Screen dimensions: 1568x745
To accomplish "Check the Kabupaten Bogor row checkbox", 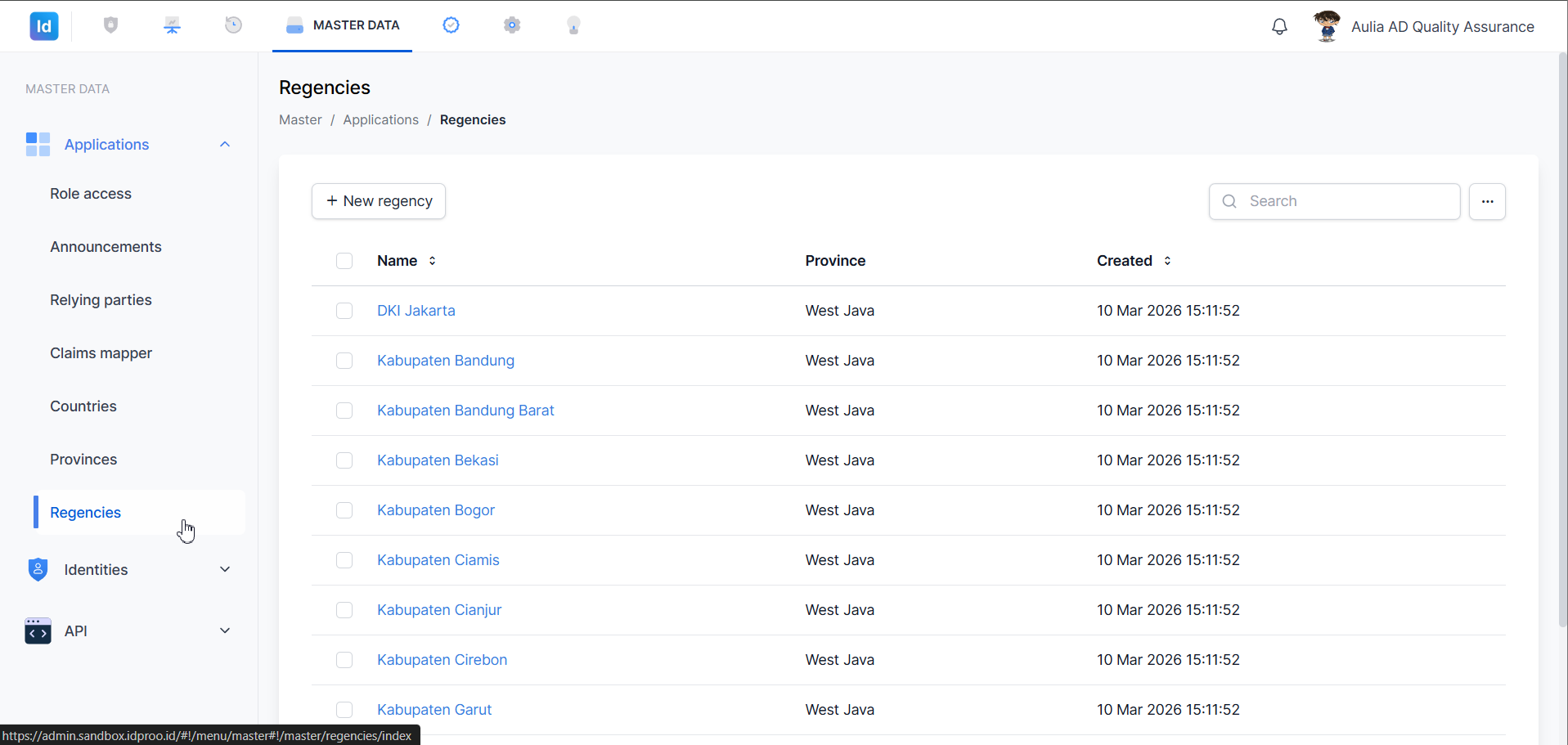I will [344, 510].
